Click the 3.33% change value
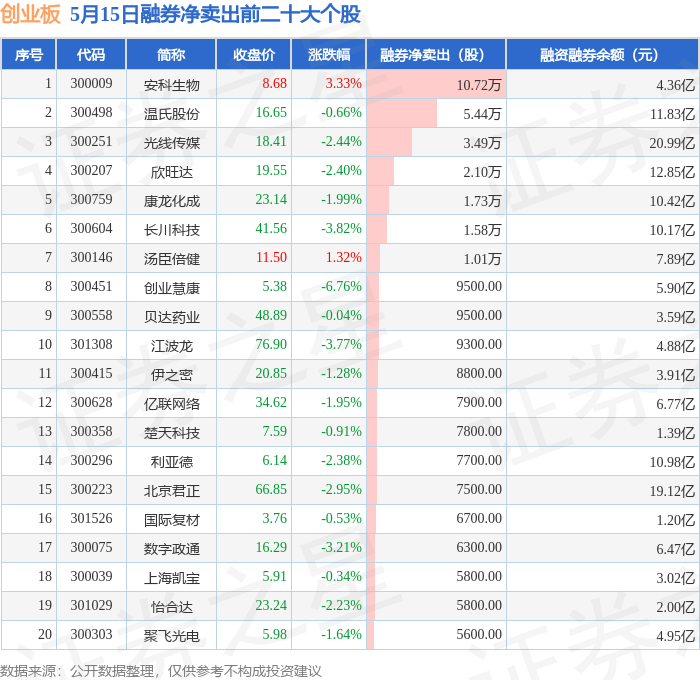 point(343,83)
